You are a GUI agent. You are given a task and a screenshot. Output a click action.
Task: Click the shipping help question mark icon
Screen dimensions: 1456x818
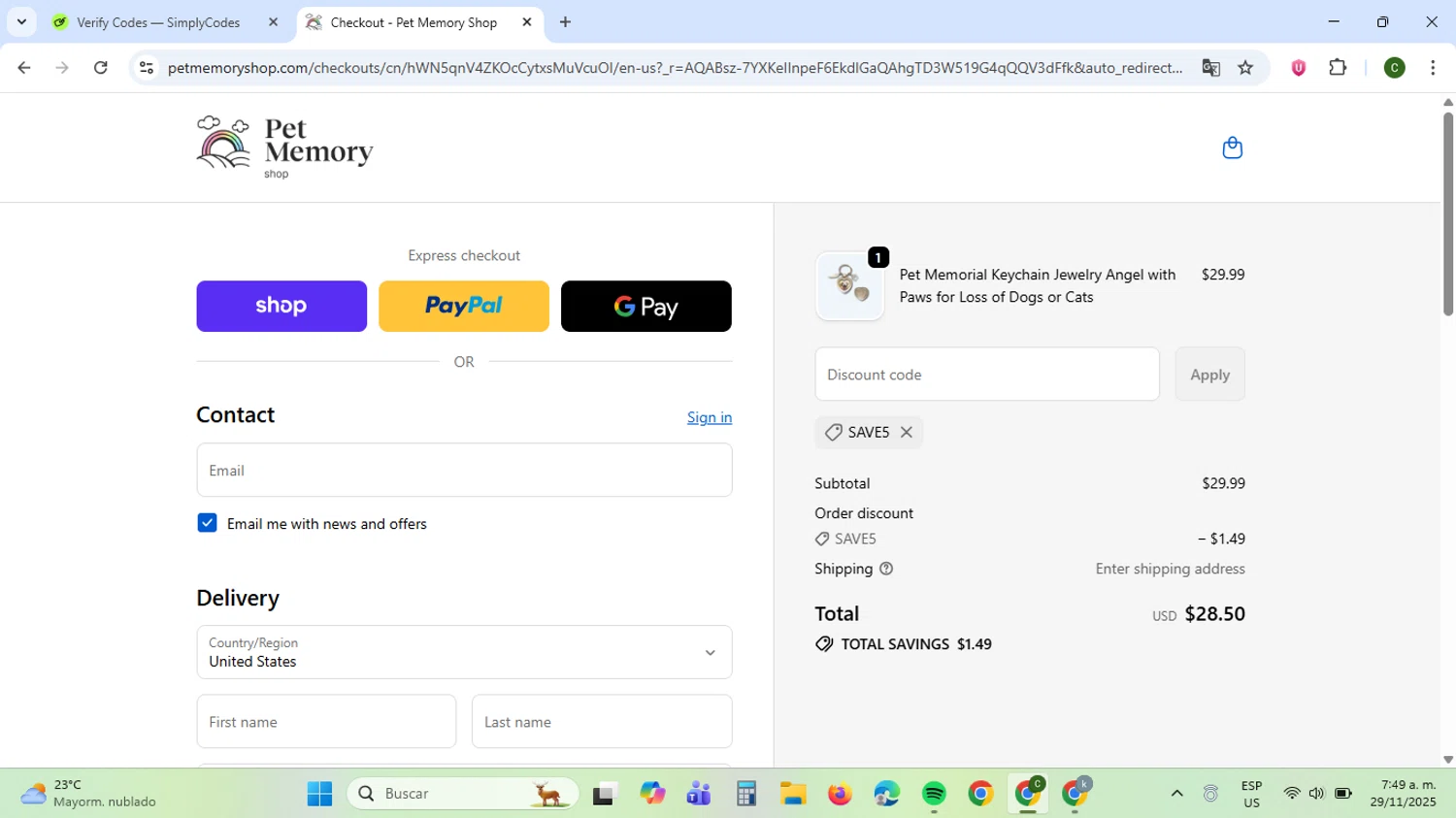point(885,569)
